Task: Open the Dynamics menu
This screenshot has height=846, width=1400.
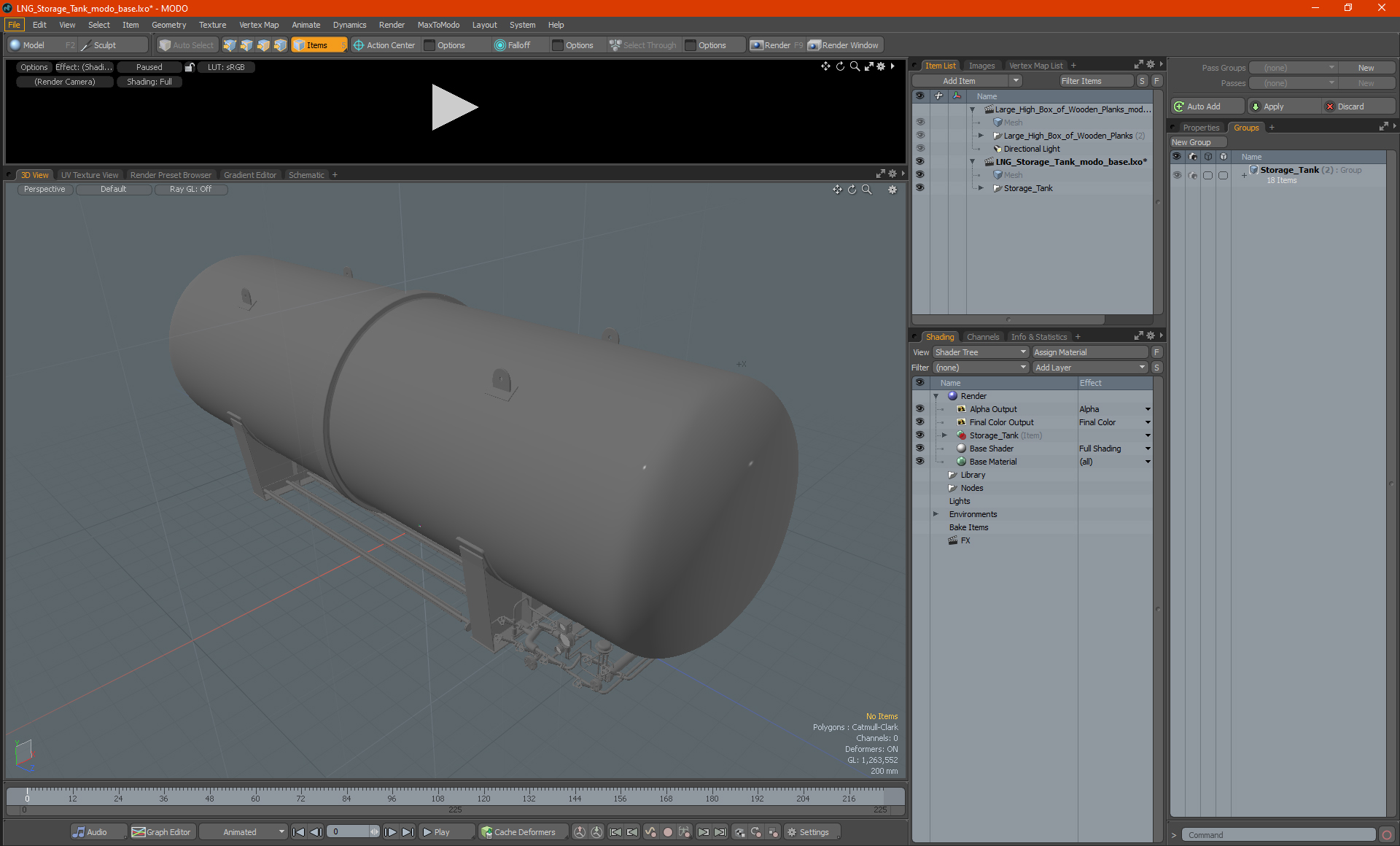Action: (x=349, y=25)
